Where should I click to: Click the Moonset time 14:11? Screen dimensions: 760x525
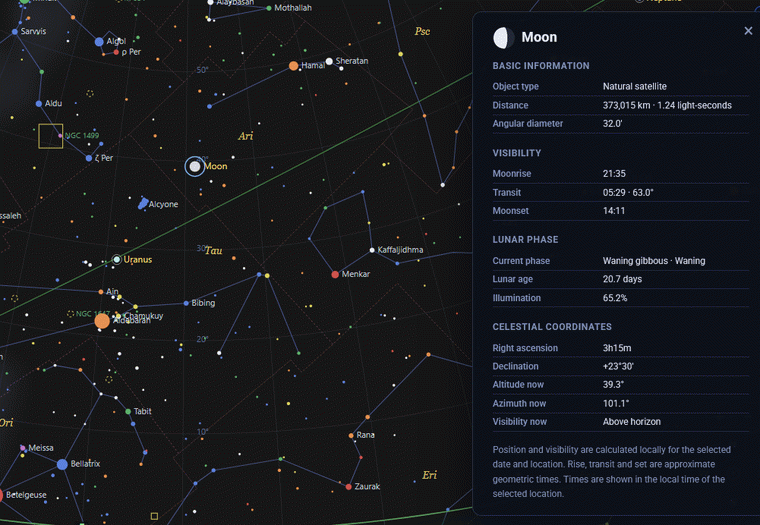point(614,211)
